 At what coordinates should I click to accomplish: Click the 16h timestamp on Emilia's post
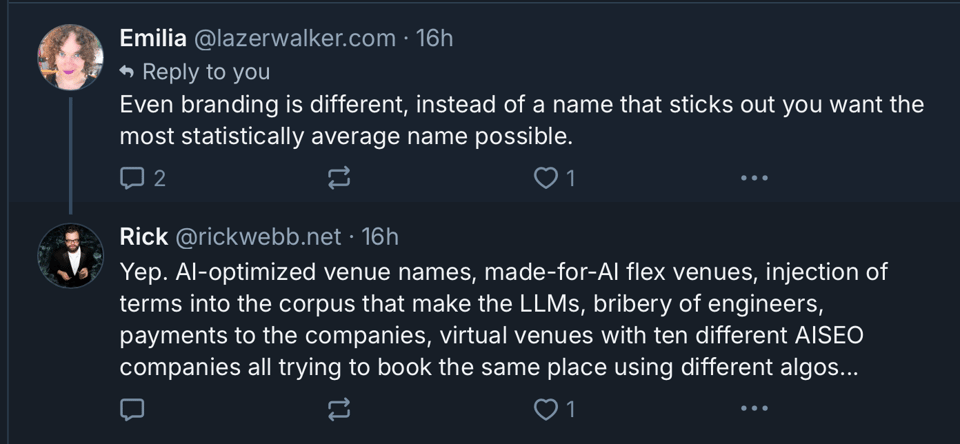[x=434, y=39]
